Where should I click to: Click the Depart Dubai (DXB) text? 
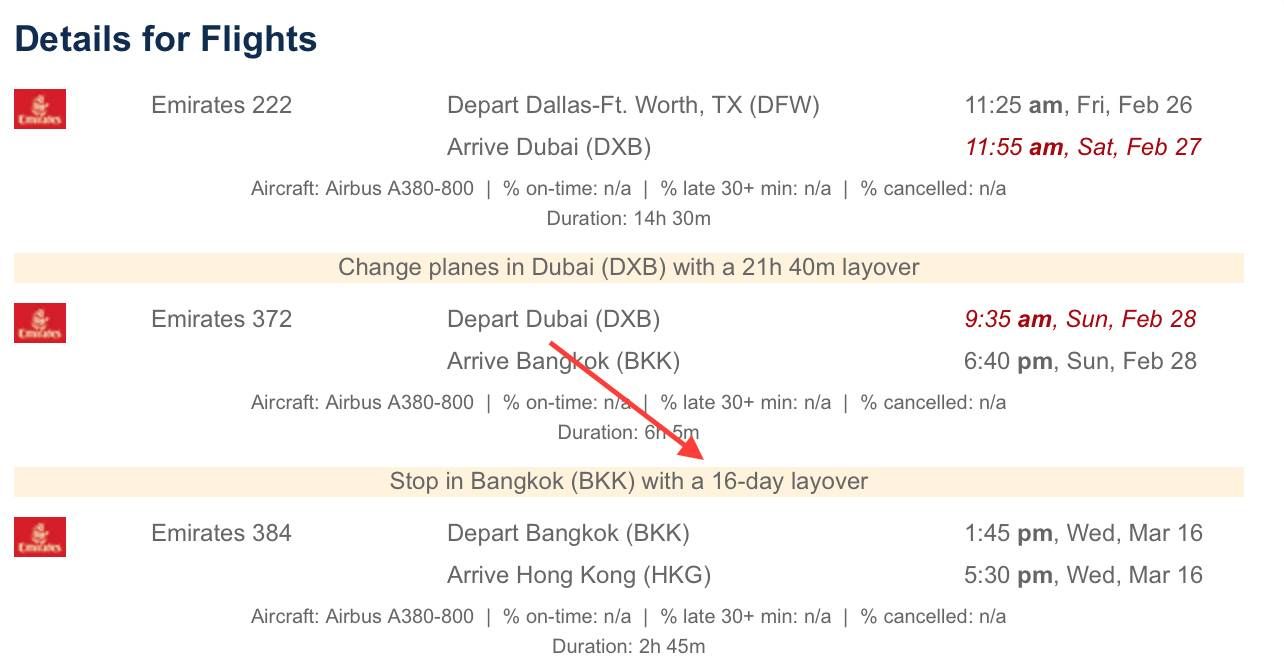click(x=553, y=319)
